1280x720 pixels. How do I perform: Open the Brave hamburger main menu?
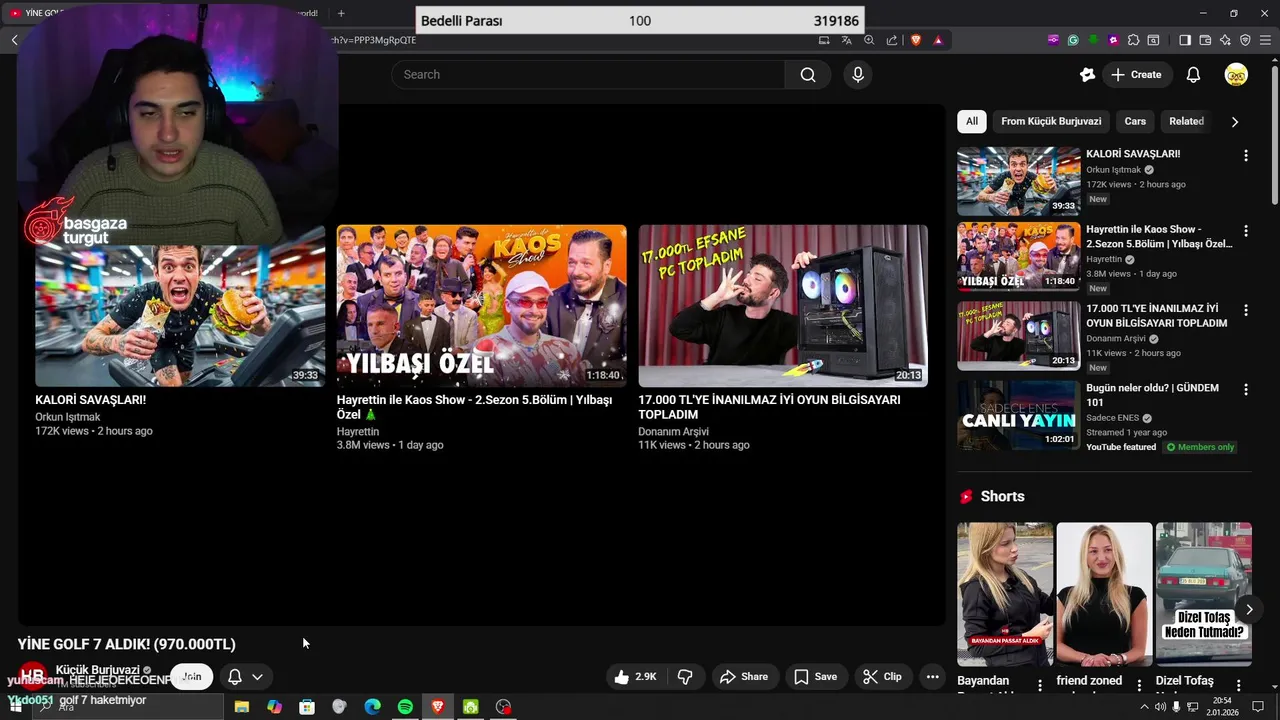coord(1266,40)
